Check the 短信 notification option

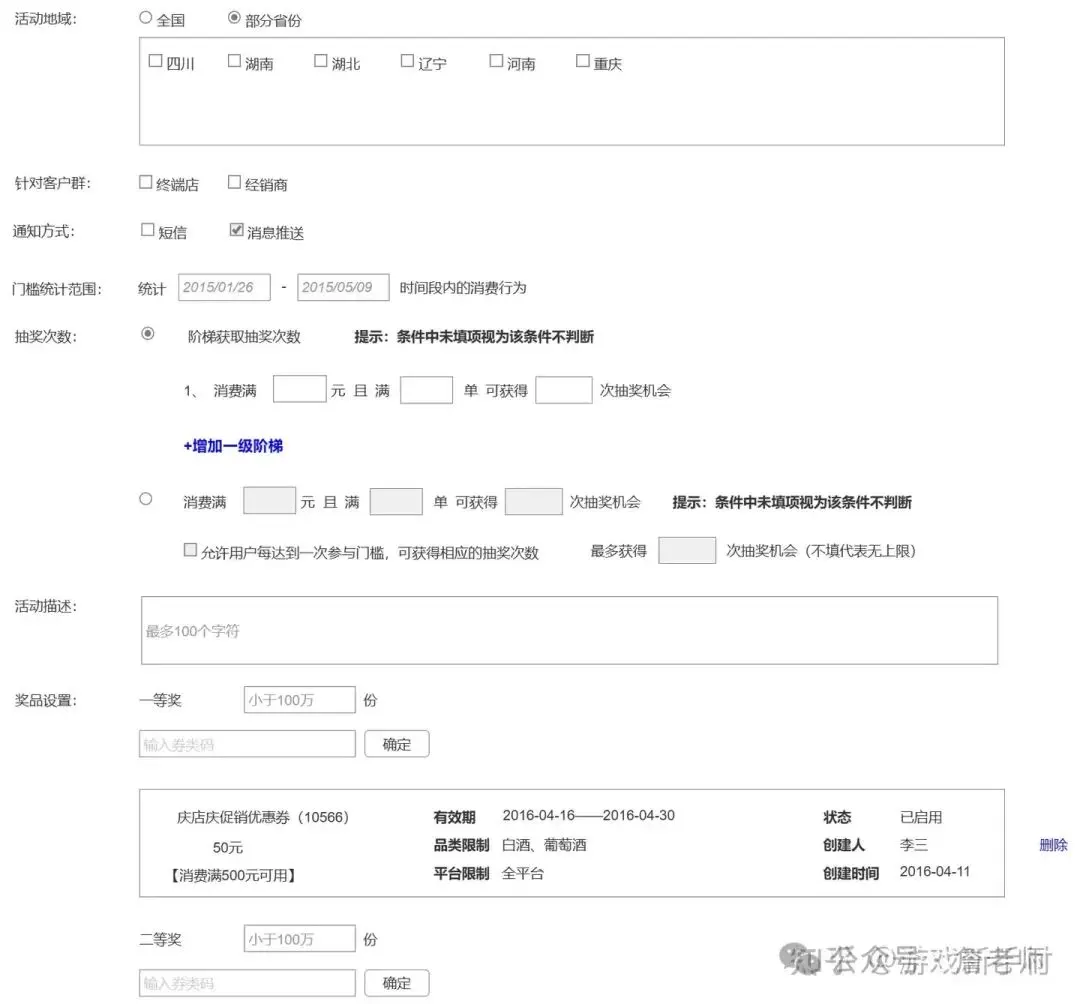pos(146,229)
